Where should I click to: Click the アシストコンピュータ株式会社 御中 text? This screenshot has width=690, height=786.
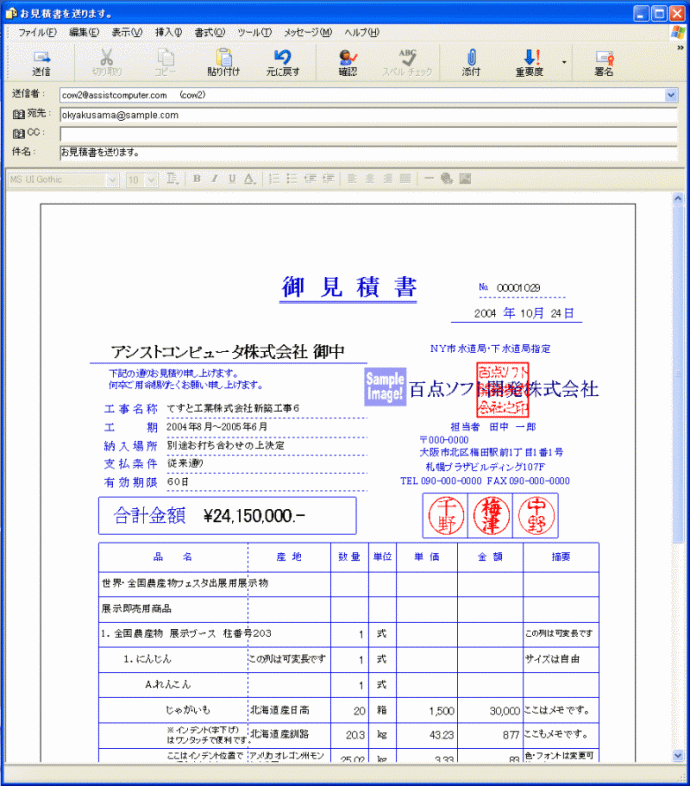coord(228,351)
